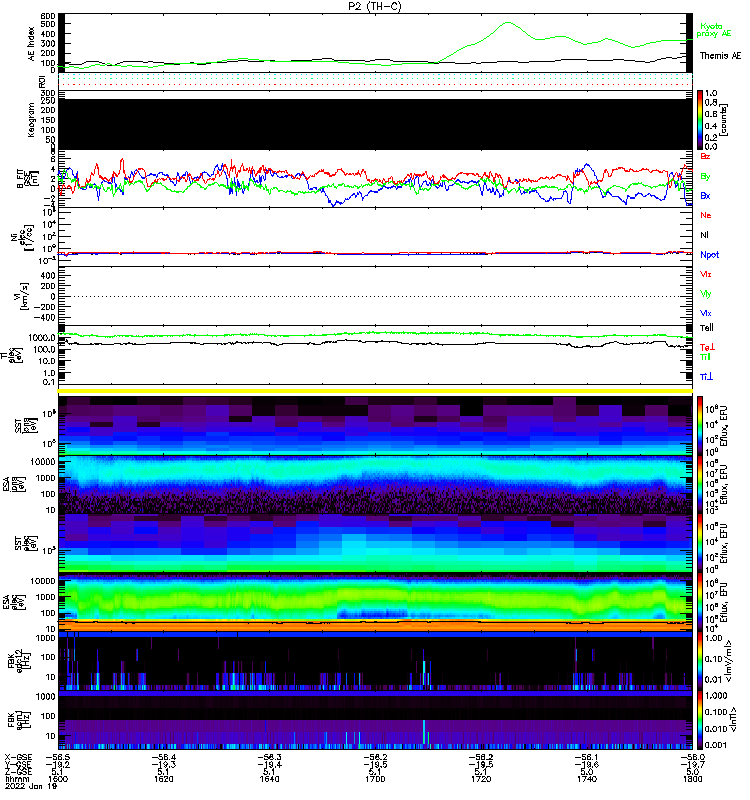Viewport: 750px width, 800px height.
Task: Select the blue Npot legend label
Action: tap(709, 255)
